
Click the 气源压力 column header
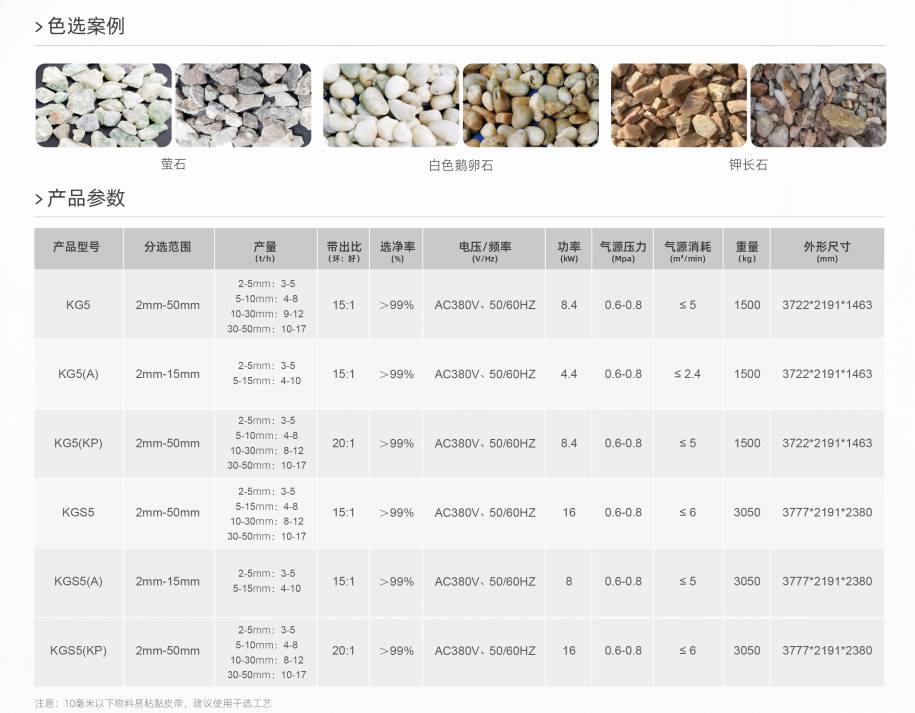coord(623,249)
